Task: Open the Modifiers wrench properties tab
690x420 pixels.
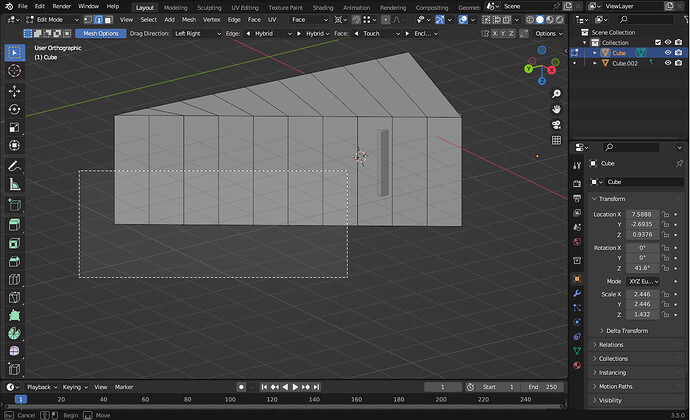Action: [577, 293]
